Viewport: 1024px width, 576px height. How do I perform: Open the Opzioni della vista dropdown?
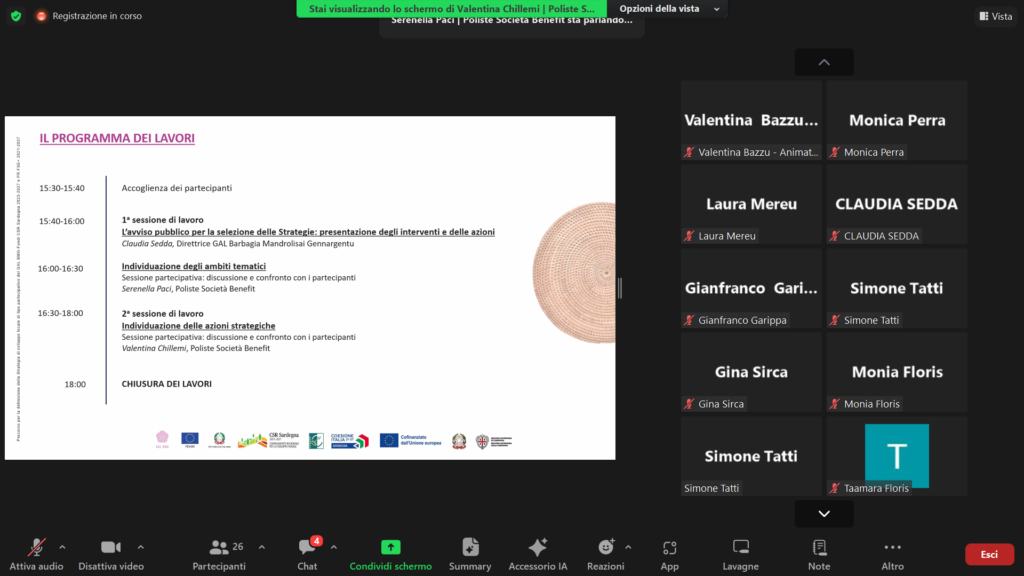[666, 8]
